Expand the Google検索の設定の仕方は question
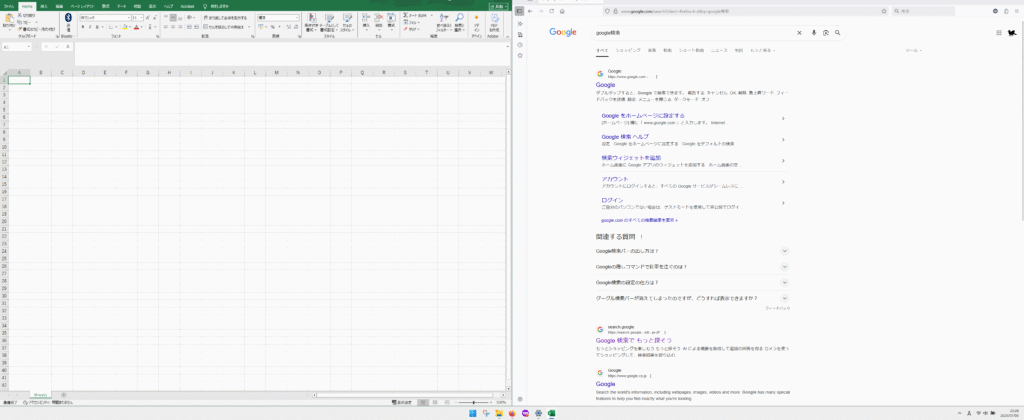The image size is (1024, 420). [x=692, y=282]
